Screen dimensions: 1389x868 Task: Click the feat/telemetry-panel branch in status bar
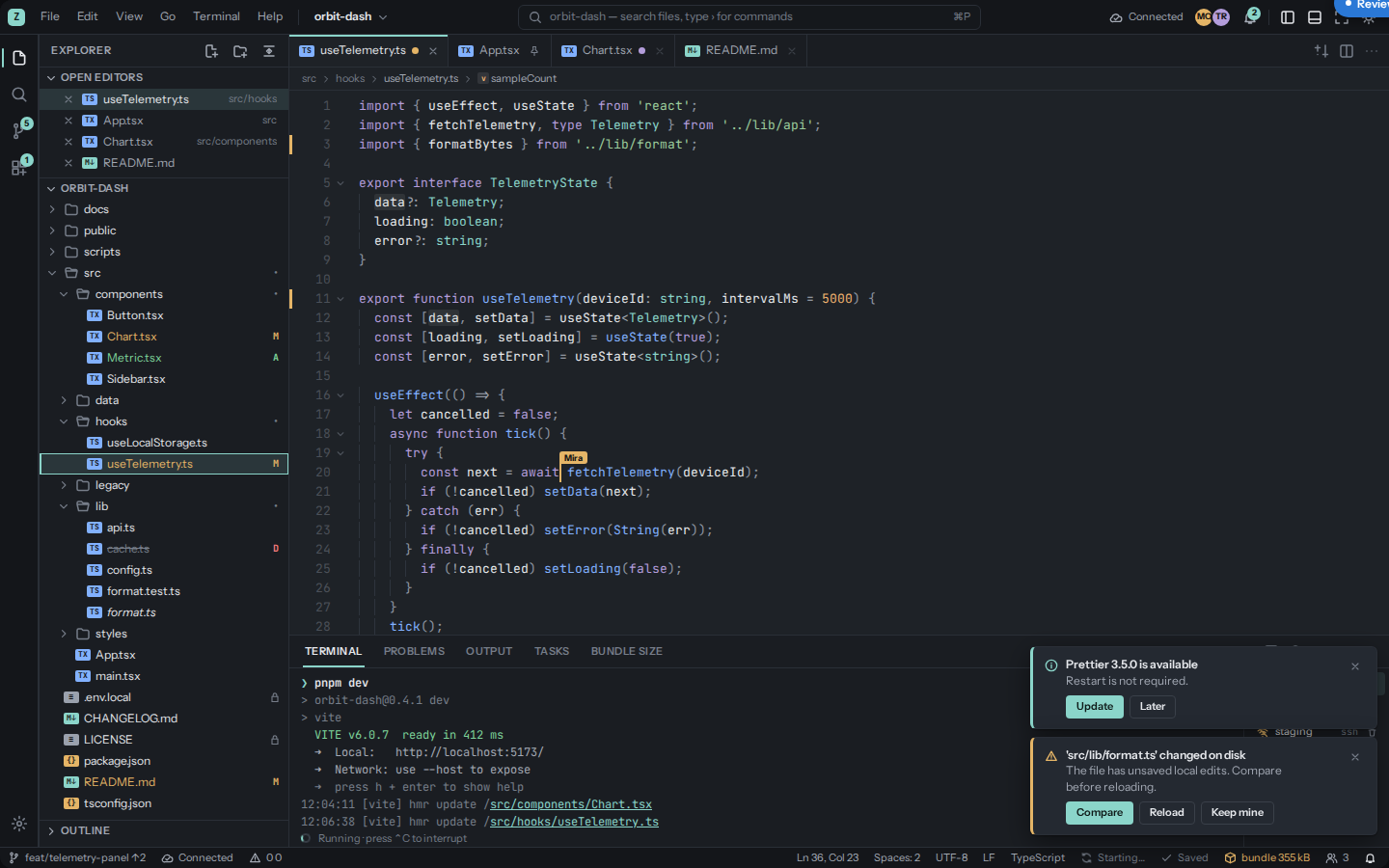click(x=77, y=857)
